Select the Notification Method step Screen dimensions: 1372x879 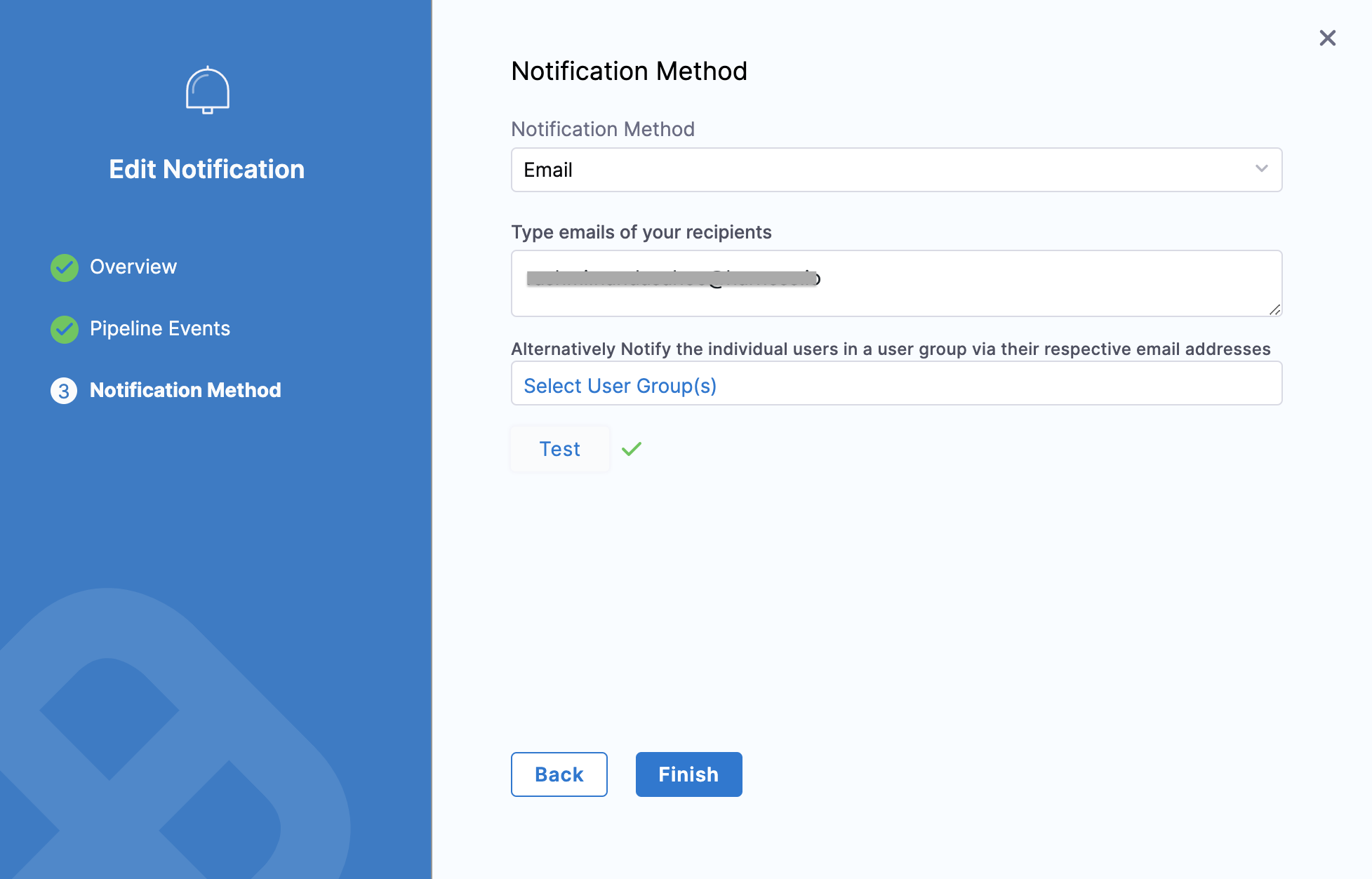point(185,391)
